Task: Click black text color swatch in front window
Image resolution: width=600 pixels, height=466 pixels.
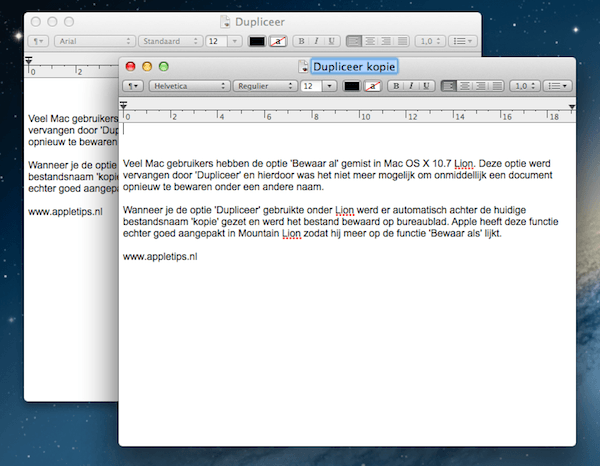Action: click(x=351, y=86)
